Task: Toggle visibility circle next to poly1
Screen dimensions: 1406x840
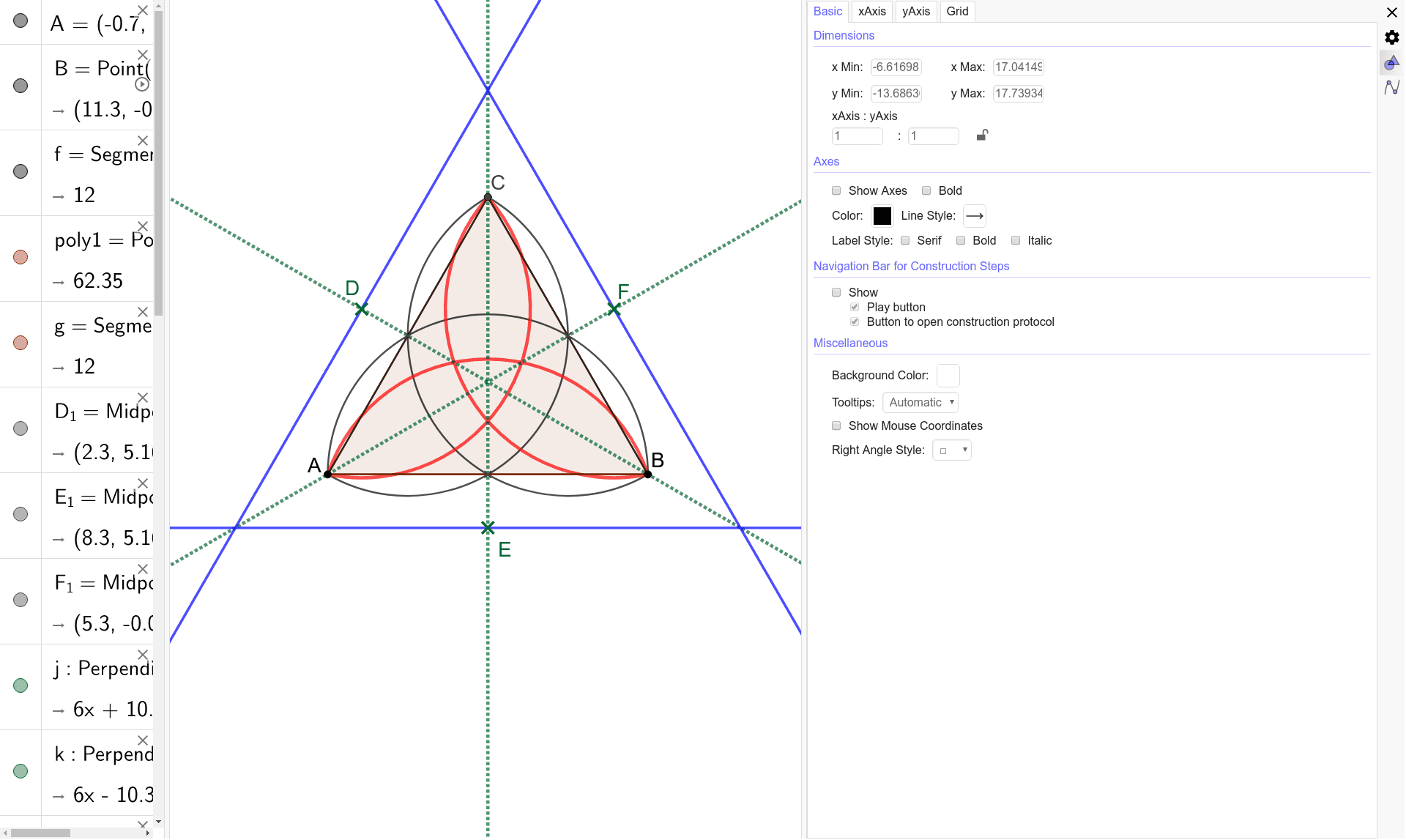Action: tap(20, 256)
